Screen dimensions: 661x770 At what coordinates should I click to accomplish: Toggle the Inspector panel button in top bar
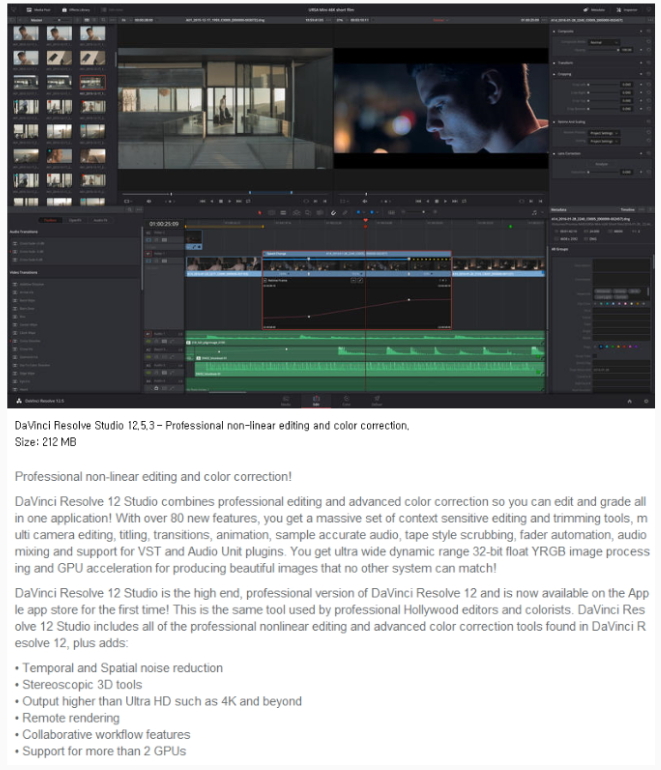pyautogui.click(x=627, y=10)
